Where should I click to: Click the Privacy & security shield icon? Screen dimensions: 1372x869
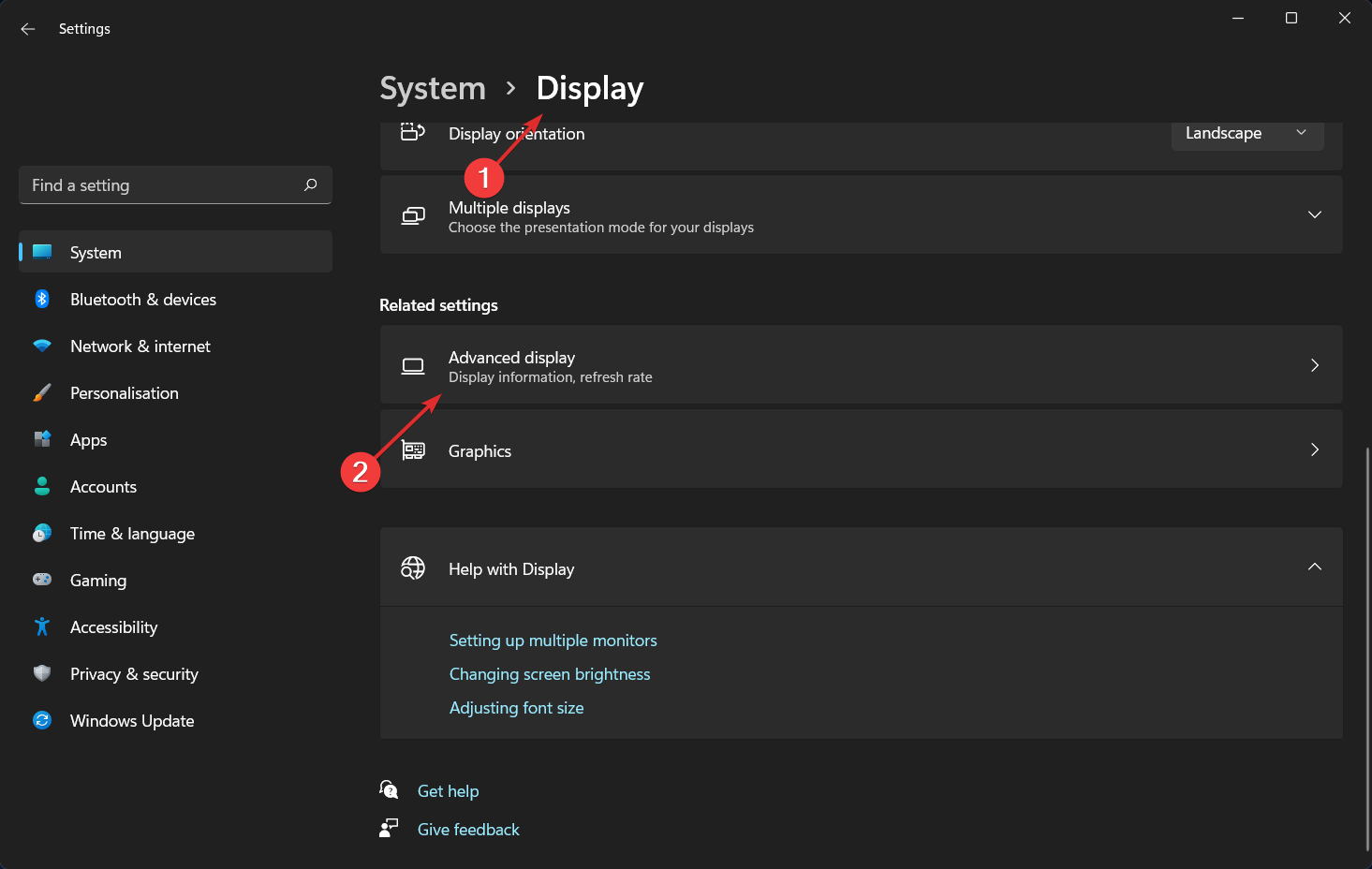click(x=42, y=673)
